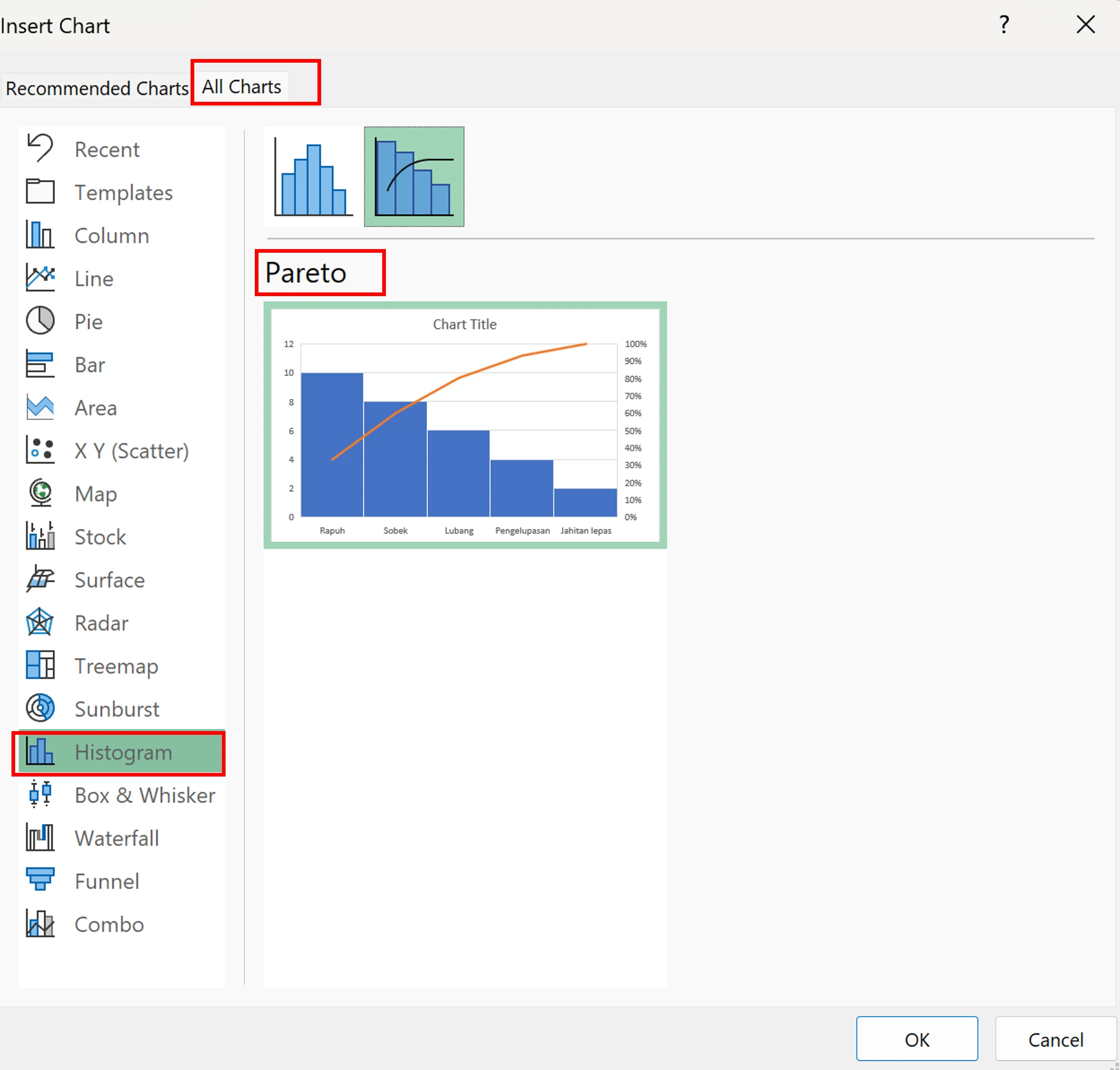Open the Templates category

pyautogui.click(x=123, y=193)
